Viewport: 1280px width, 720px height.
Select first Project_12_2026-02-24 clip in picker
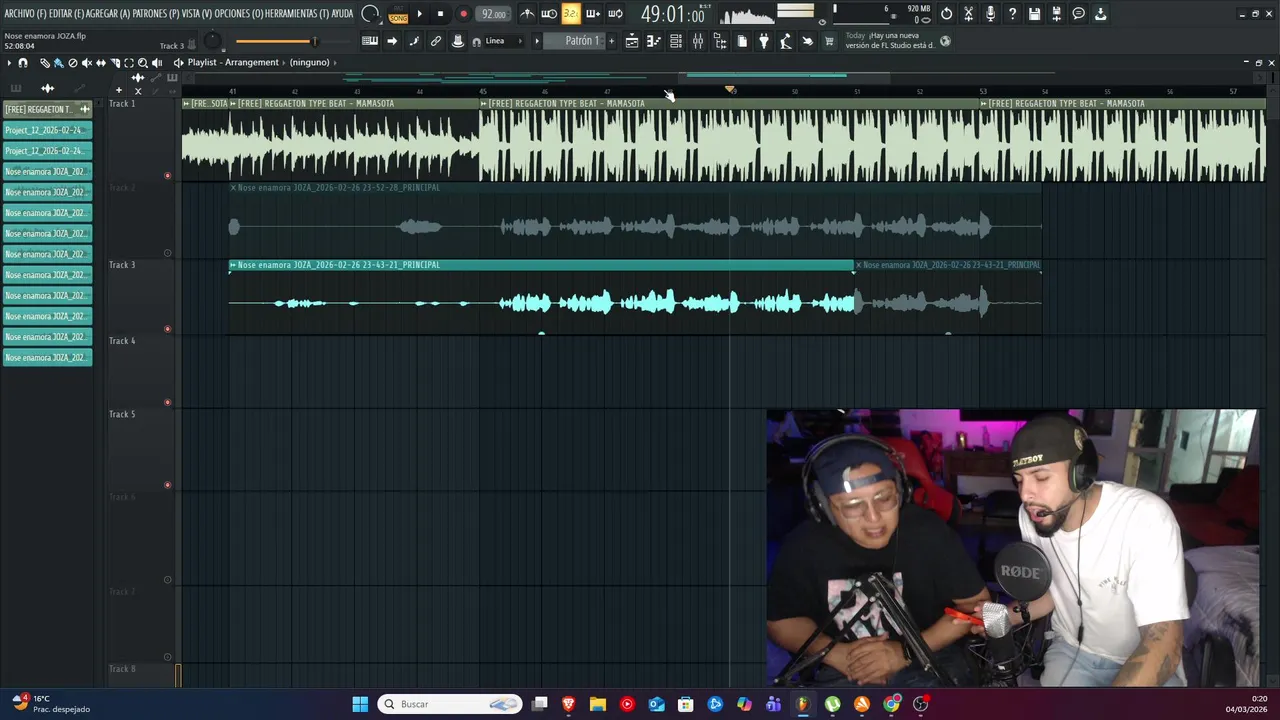point(47,130)
